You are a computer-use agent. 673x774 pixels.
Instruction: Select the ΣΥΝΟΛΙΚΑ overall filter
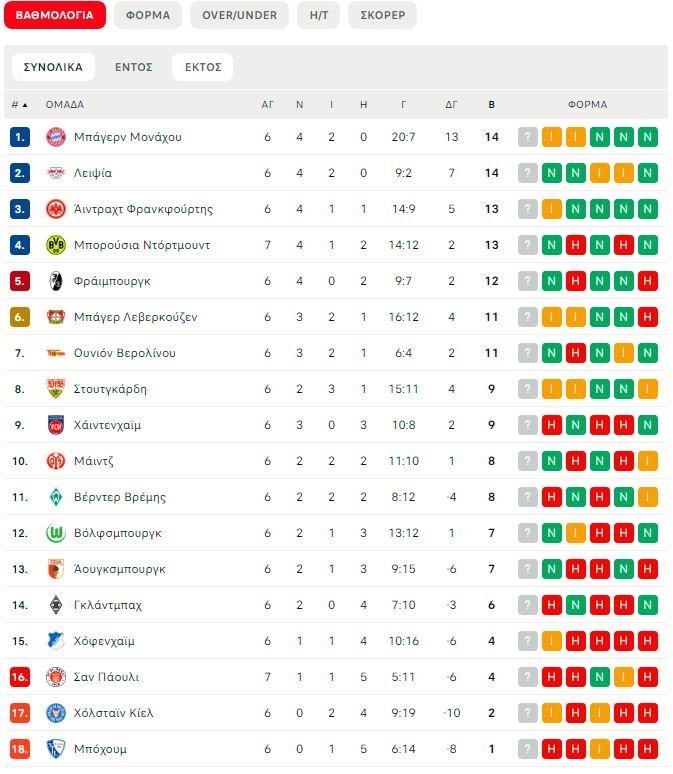click(x=53, y=67)
